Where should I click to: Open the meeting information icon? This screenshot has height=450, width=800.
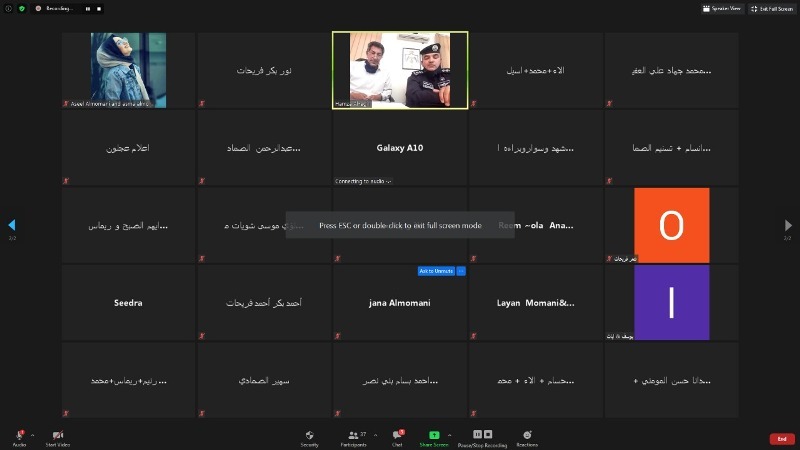[8, 9]
